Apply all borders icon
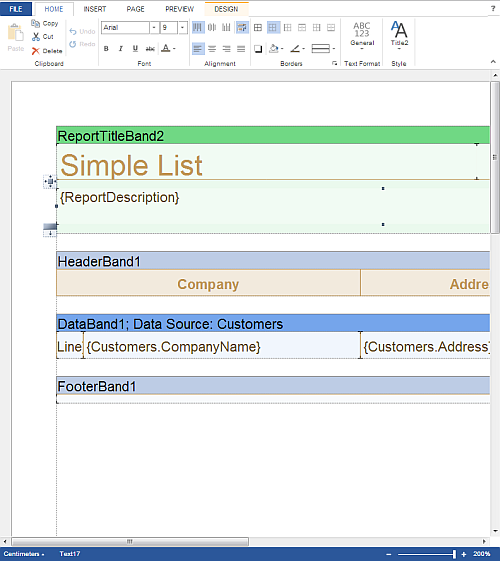The height and width of the screenshot is (561, 500). tap(258, 27)
